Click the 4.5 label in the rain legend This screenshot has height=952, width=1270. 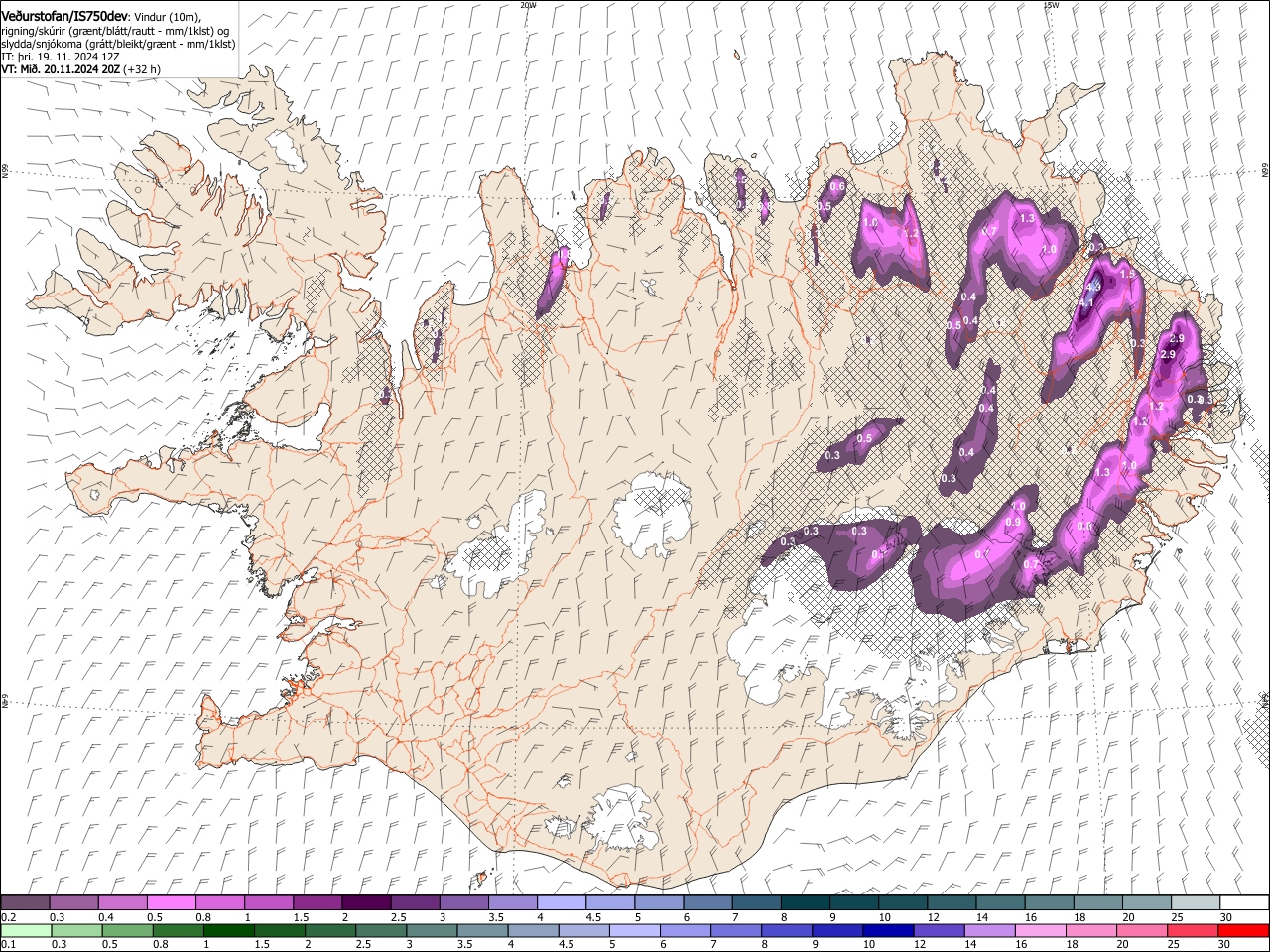click(566, 944)
